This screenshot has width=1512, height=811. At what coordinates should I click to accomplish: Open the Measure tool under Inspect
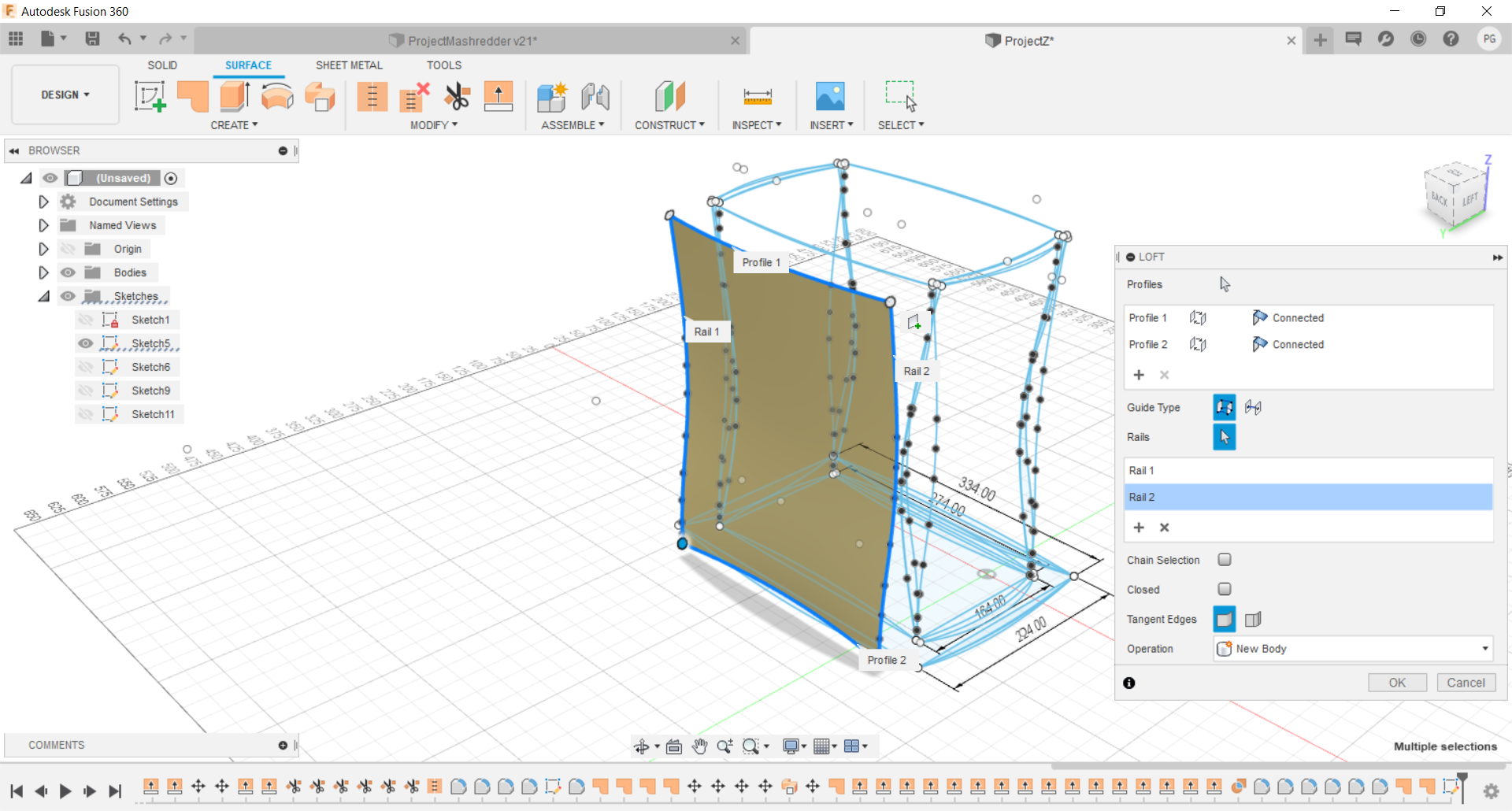pyautogui.click(x=756, y=96)
